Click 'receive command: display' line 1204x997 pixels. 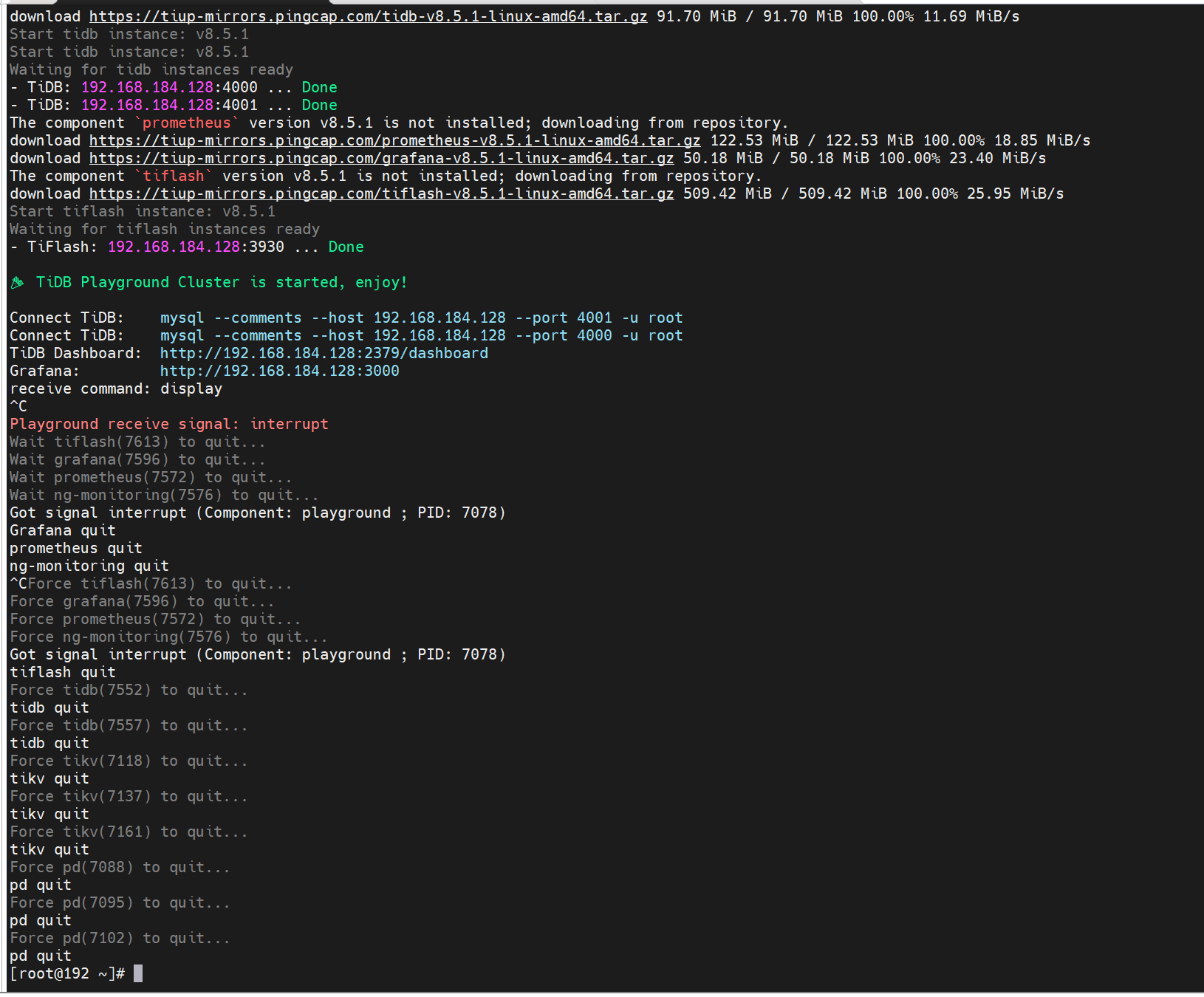coord(115,388)
